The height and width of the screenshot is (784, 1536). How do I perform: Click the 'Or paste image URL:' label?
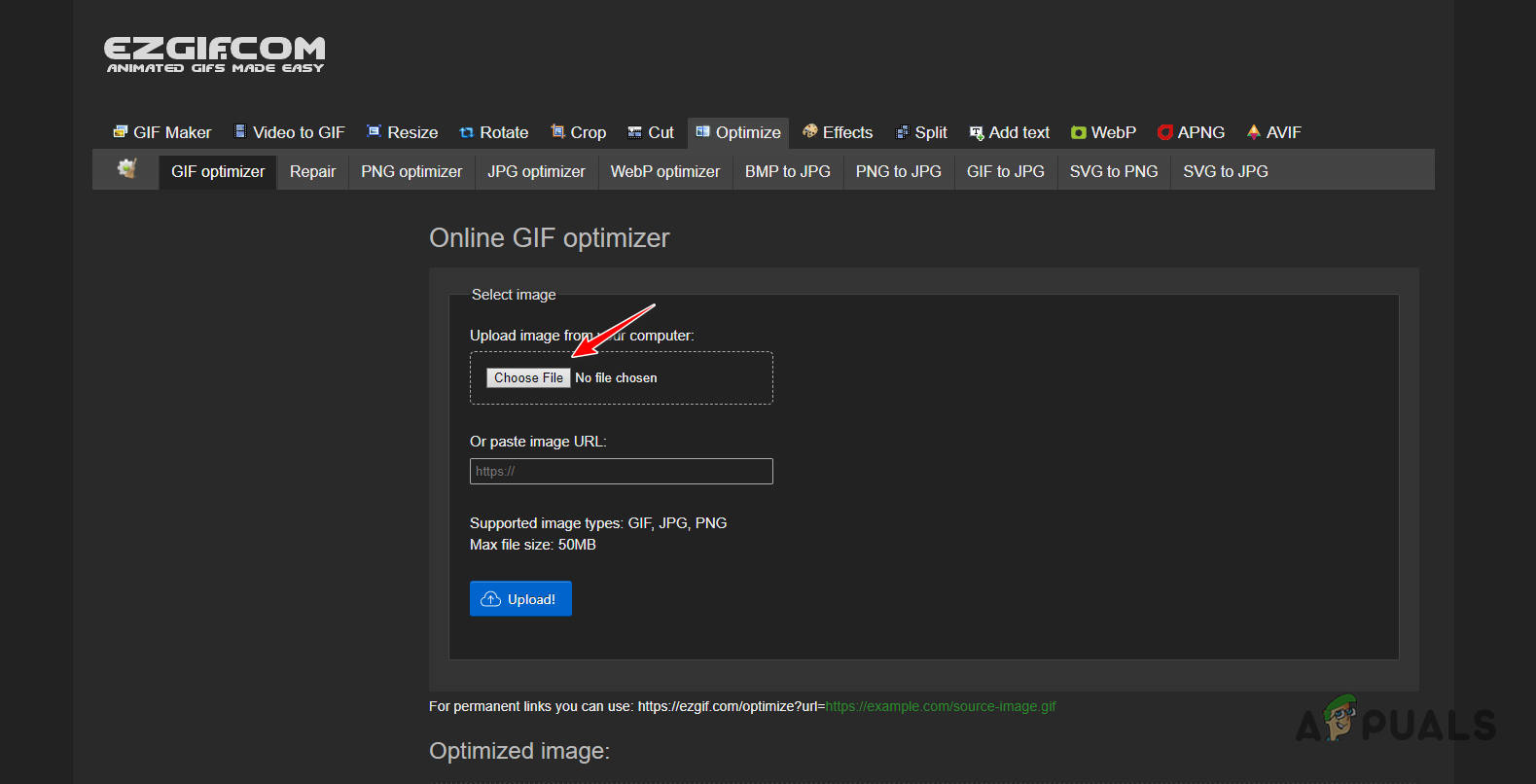tap(538, 442)
